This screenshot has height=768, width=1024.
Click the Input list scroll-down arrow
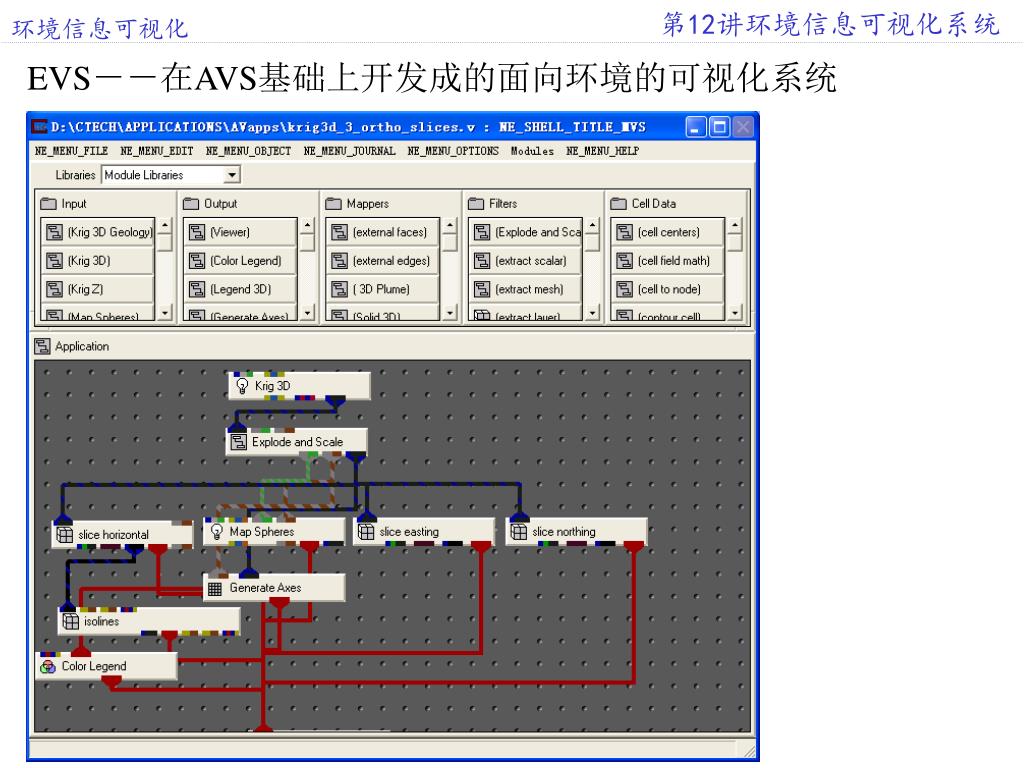(165, 313)
